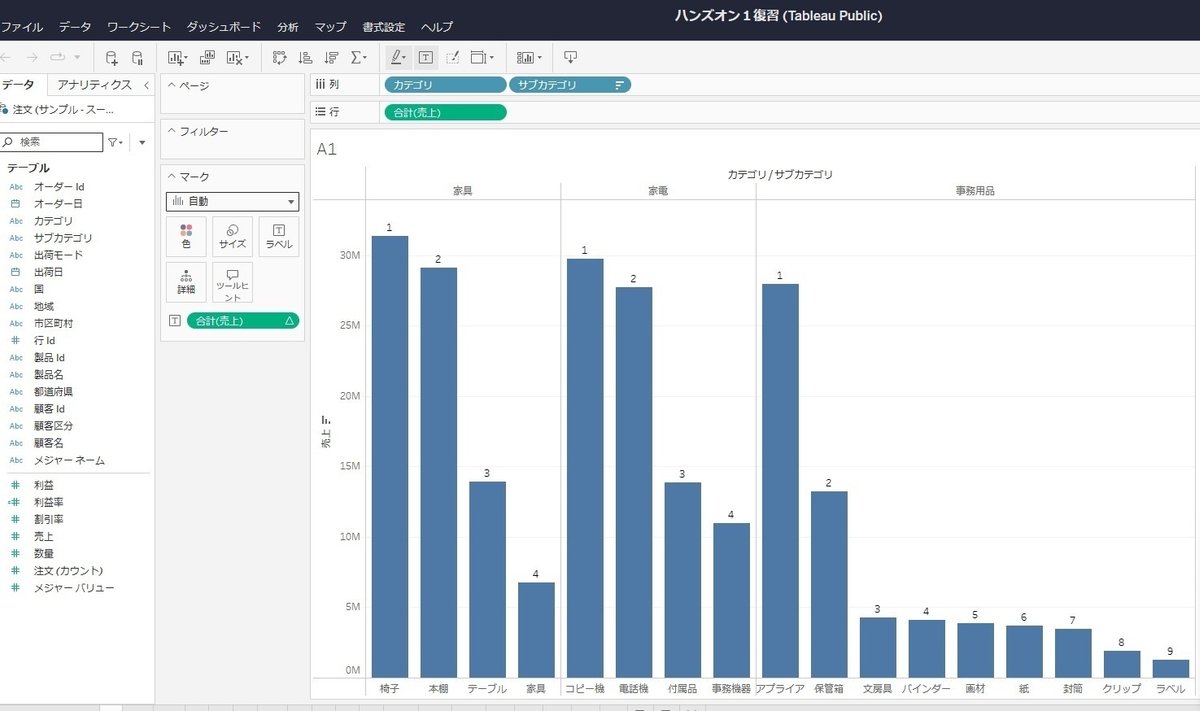Click the green 合計(売上) pill on the rows shelf
The width and height of the screenshot is (1200, 711).
coord(444,113)
